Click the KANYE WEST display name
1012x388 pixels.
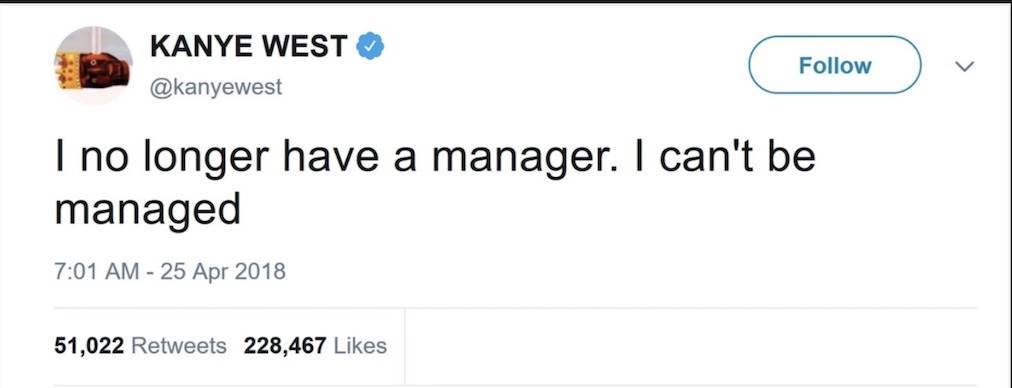(250, 46)
